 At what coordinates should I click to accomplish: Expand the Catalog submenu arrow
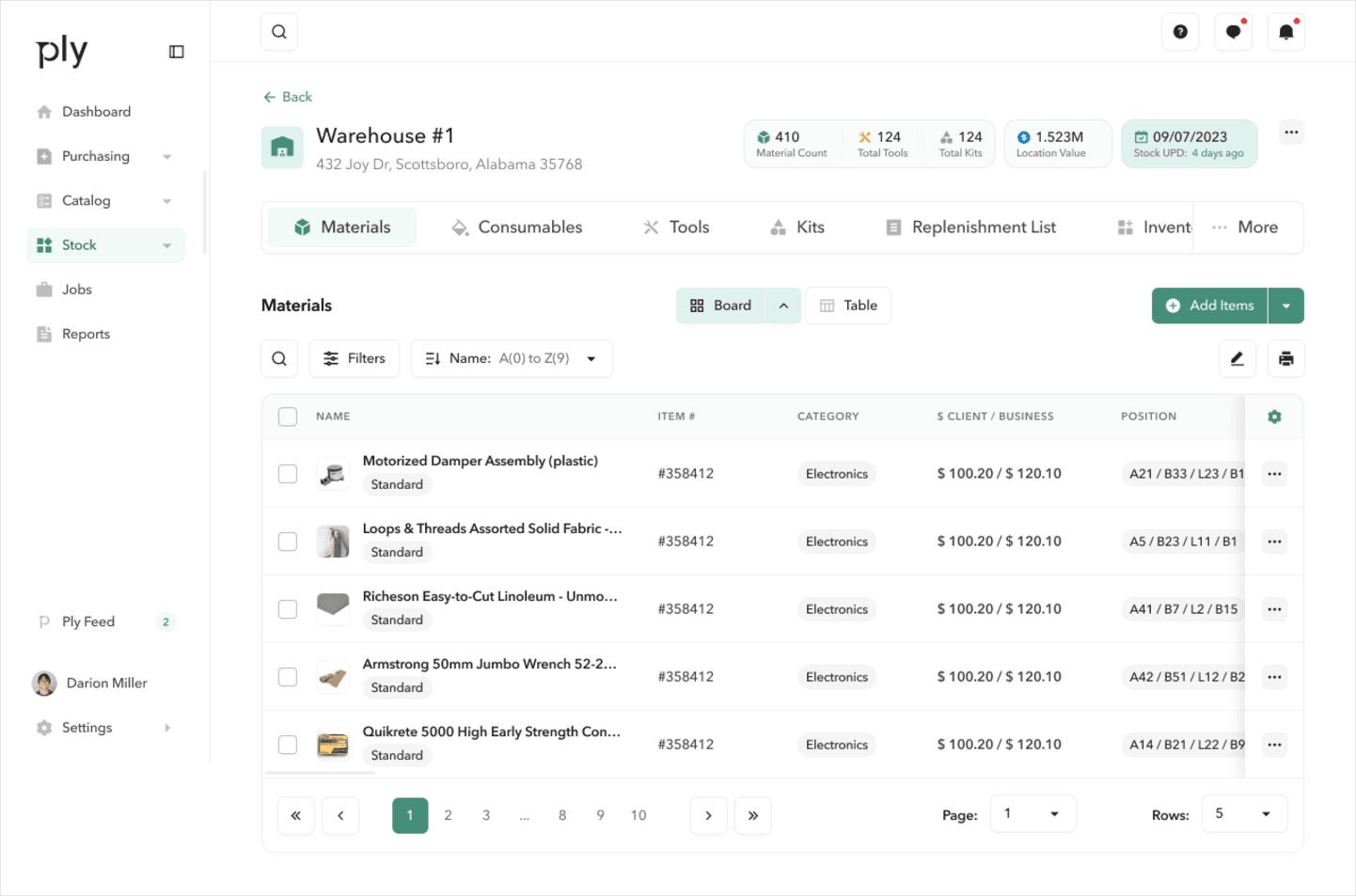point(166,201)
